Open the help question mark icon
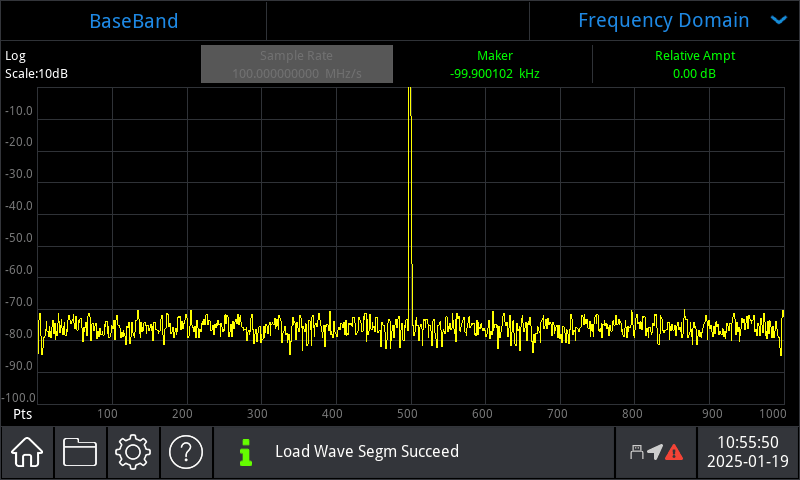Image resolution: width=800 pixels, height=480 pixels. [186, 452]
